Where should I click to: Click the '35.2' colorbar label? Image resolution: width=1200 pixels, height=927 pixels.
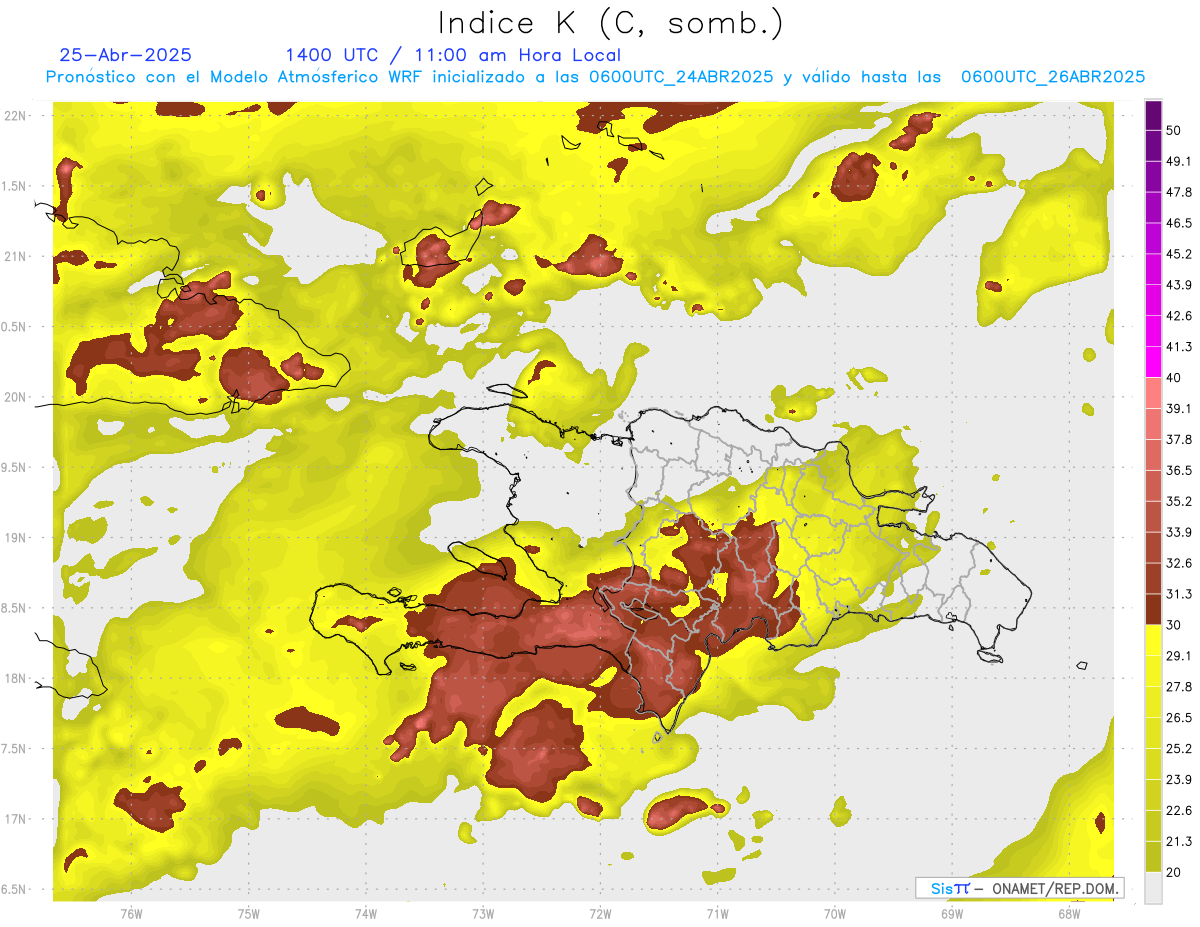coord(1178,501)
